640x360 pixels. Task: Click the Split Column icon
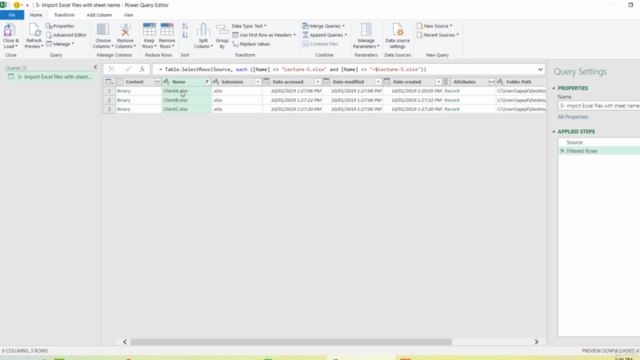pos(203,30)
